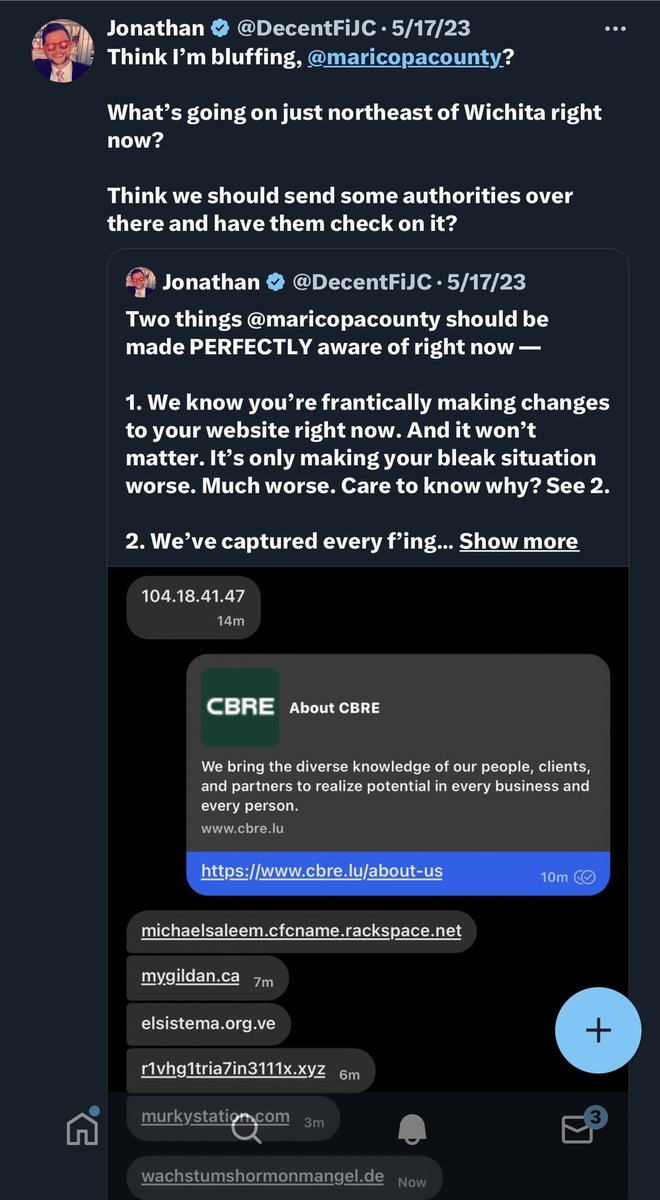660x1200 pixels.
Task: Open michaelsaleem.cfcname.rackspace.net link
Action: coord(301,930)
